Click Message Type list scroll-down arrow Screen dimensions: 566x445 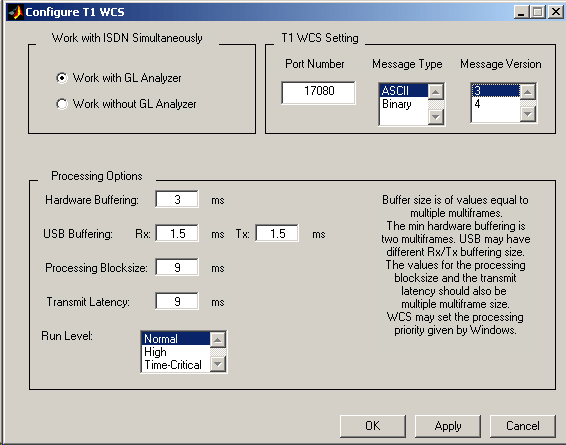pos(436,117)
